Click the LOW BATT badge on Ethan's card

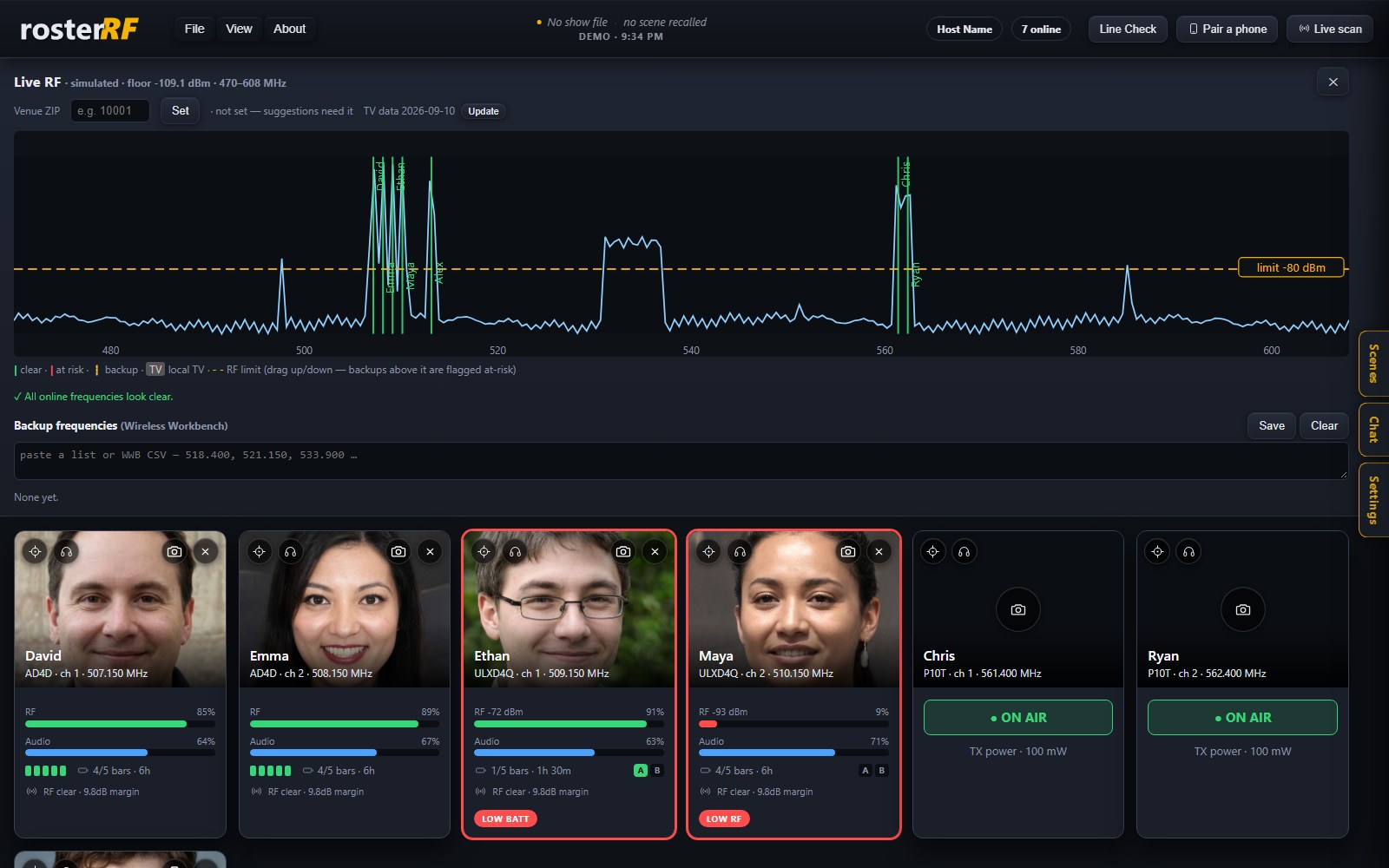(x=505, y=819)
